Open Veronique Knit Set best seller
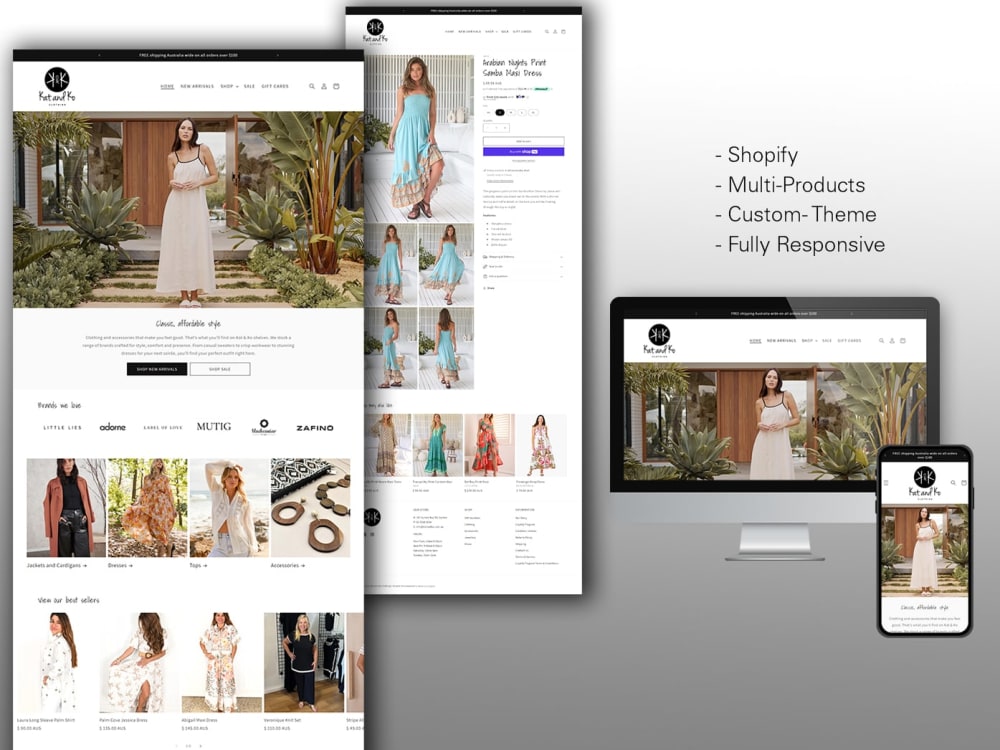1000x750 pixels. click(x=304, y=663)
